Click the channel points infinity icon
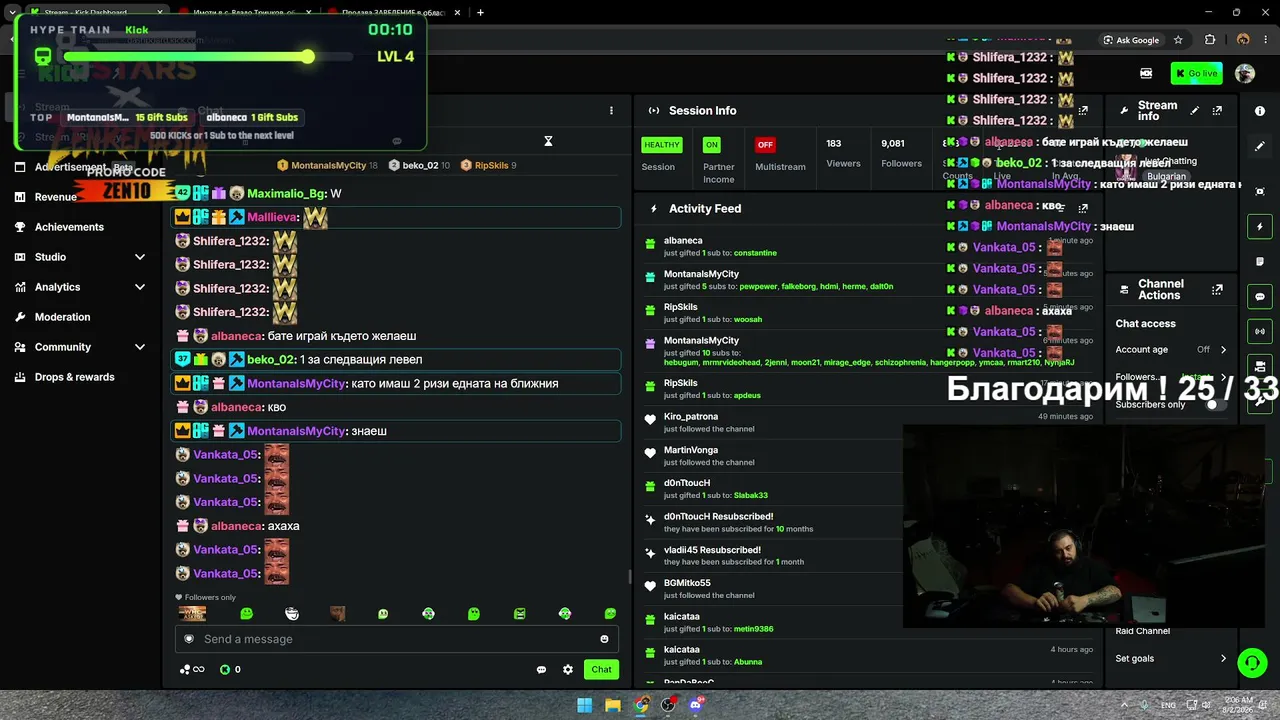 pyautogui.click(x=192, y=670)
